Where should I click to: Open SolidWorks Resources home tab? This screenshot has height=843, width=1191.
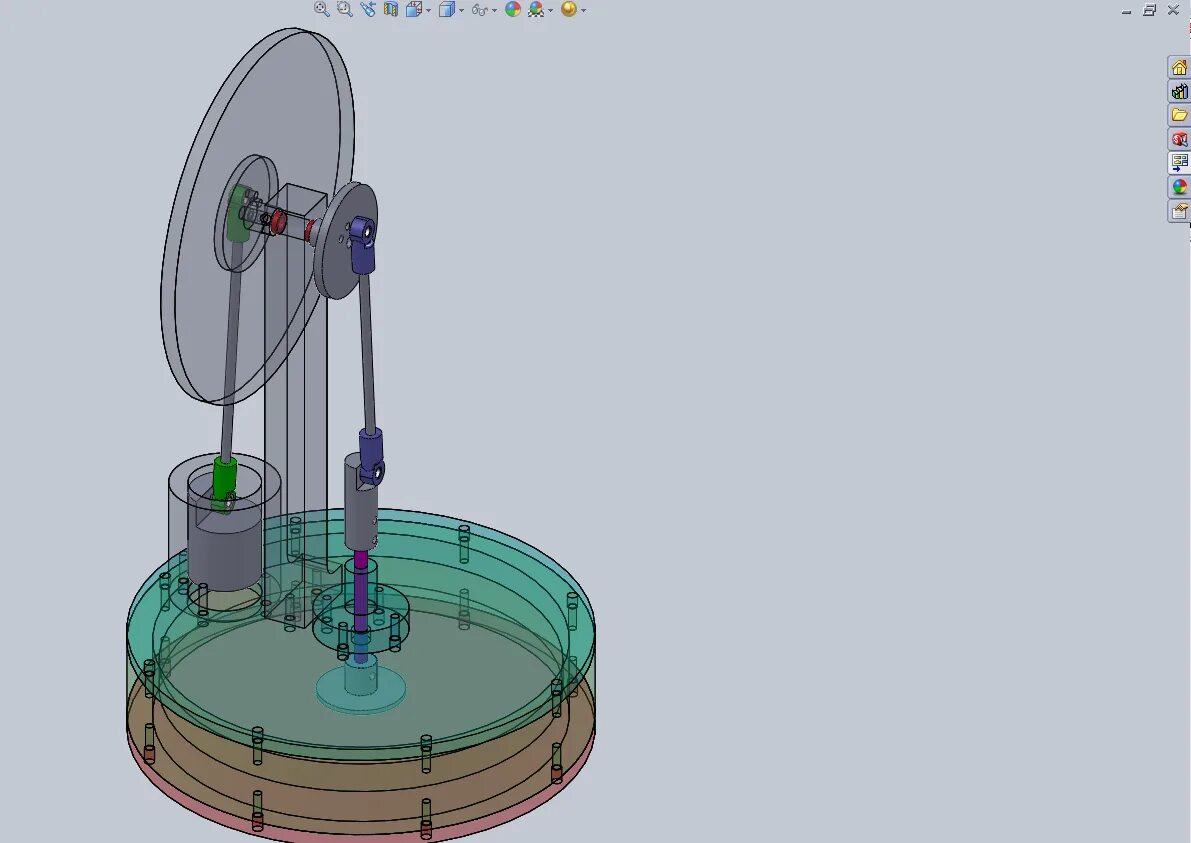pyautogui.click(x=1179, y=68)
